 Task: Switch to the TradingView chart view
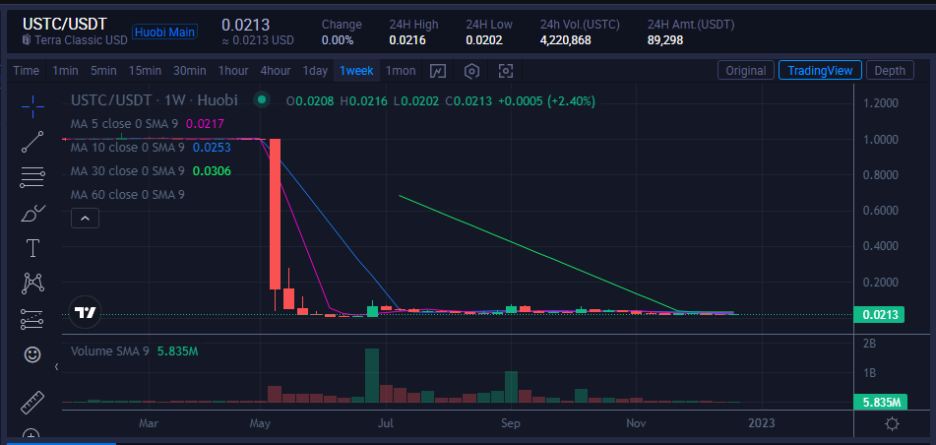820,70
